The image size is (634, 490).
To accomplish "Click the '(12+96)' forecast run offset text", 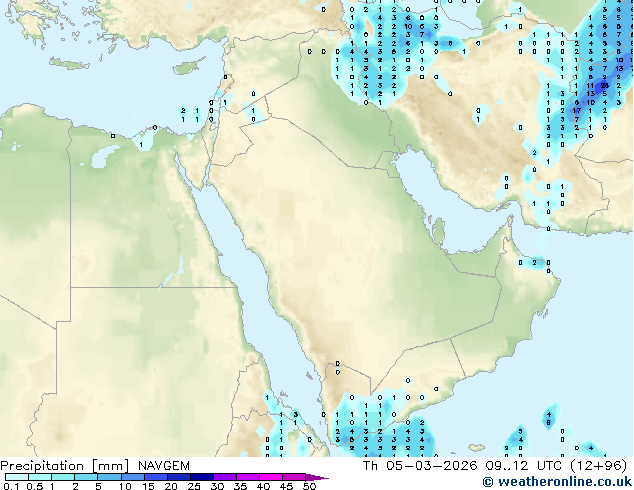I will pos(599,466).
